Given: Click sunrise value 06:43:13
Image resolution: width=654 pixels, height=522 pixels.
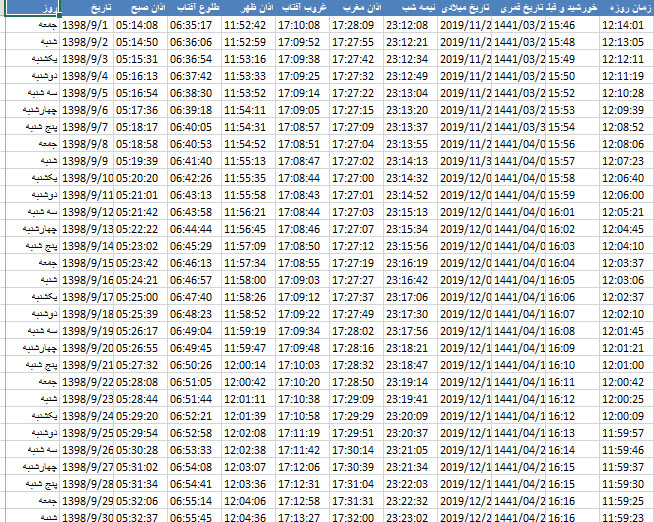Looking at the screenshot, I should coord(194,195).
